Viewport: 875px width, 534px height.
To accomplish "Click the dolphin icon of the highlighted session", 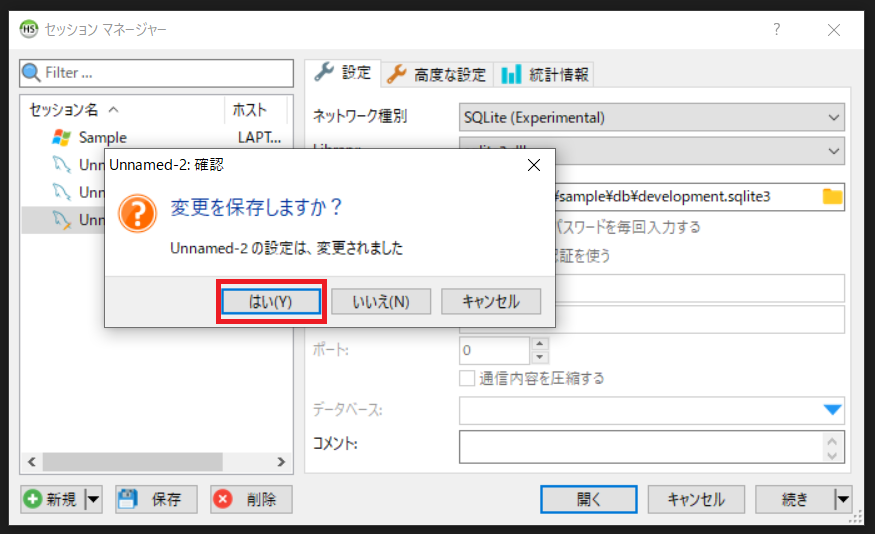I will (61, 220).
